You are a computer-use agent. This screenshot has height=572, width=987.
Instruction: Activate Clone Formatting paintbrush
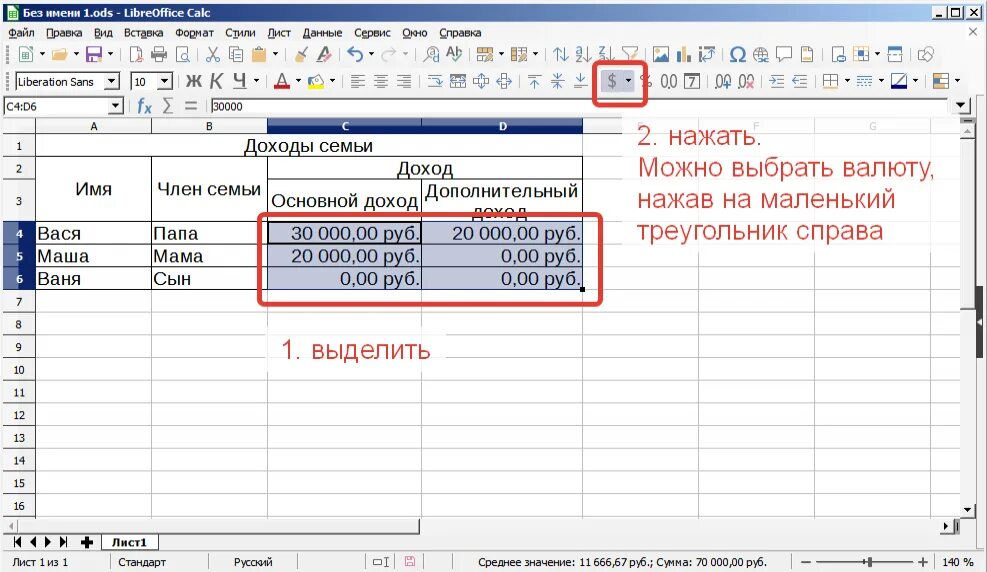point(301,55)
